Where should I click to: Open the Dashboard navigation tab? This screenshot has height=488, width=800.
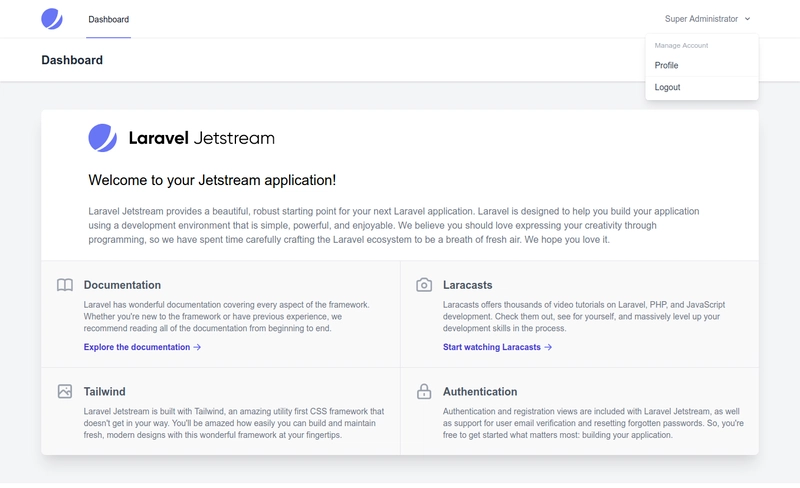coord(108,19)
